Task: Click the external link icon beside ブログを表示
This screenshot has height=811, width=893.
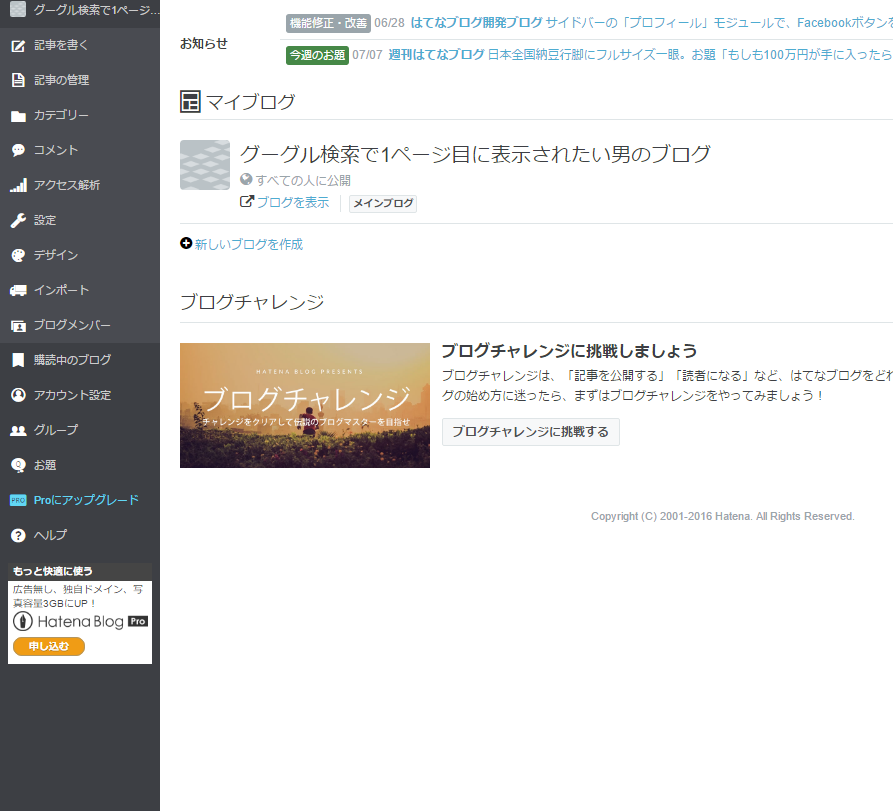Action: [x=246, y=201]
